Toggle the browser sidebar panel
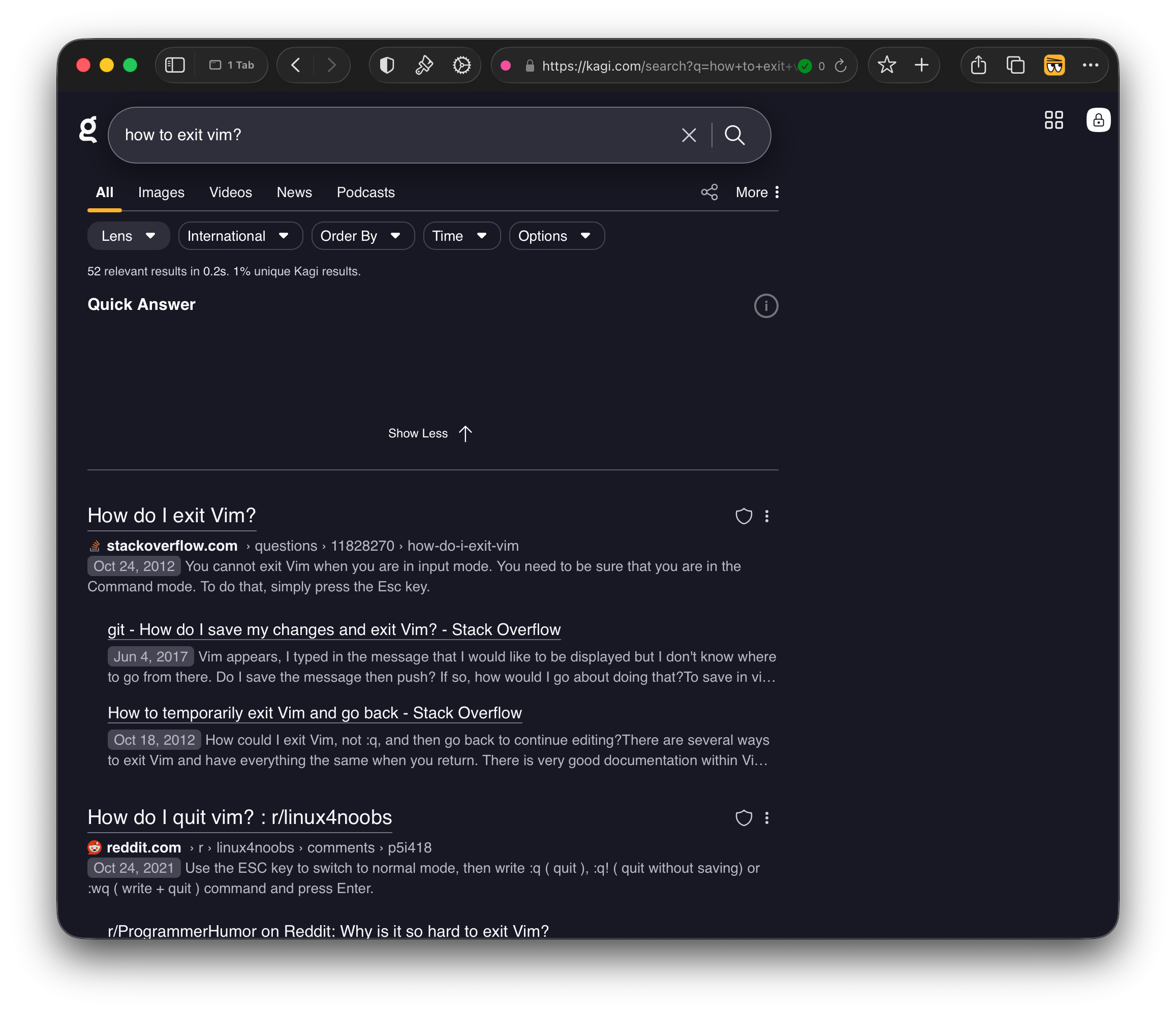 pos(175,65)
